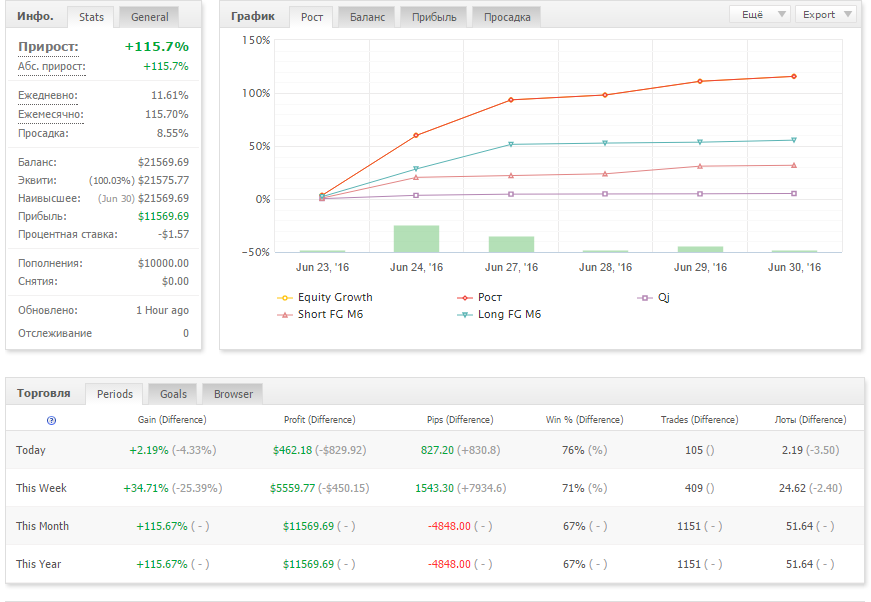Toggle the Qj legend series
The height and width of the screenshot is (602, 871).
(x=653, y=298)
